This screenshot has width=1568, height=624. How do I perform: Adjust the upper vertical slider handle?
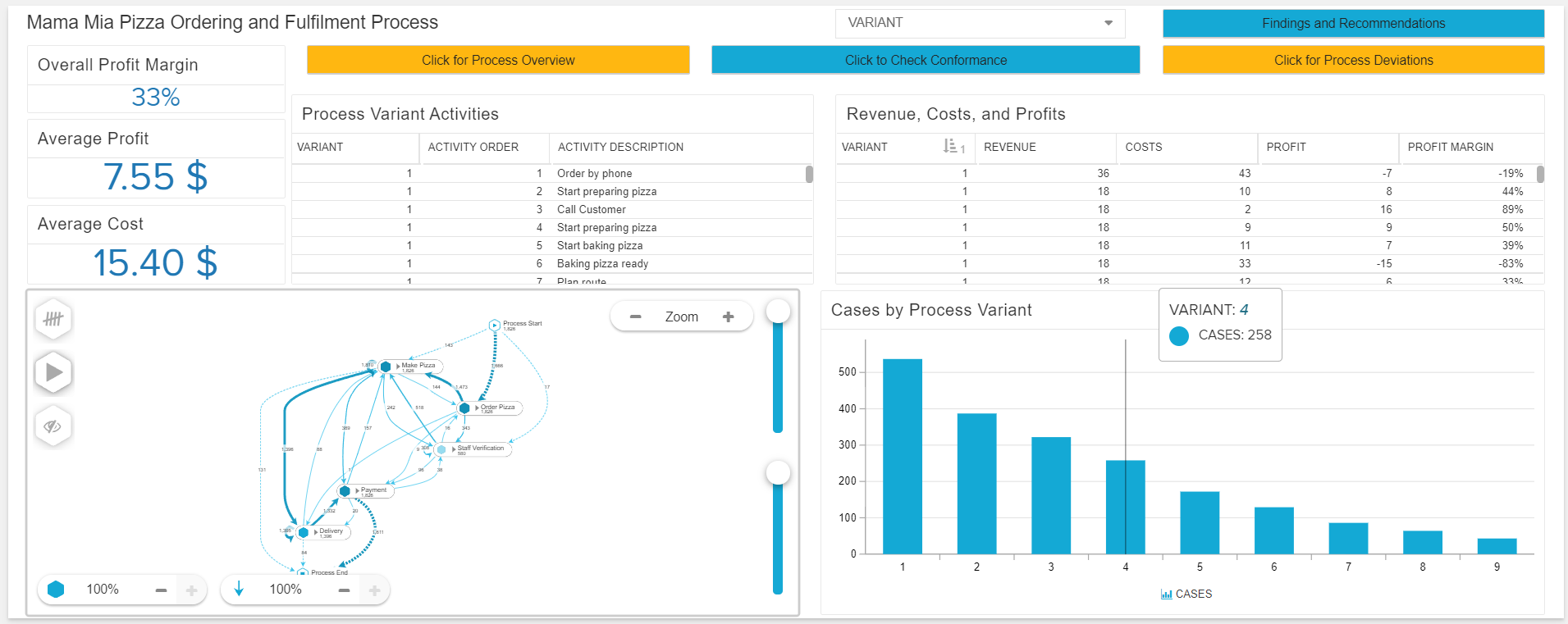click(x=778, y=311)
